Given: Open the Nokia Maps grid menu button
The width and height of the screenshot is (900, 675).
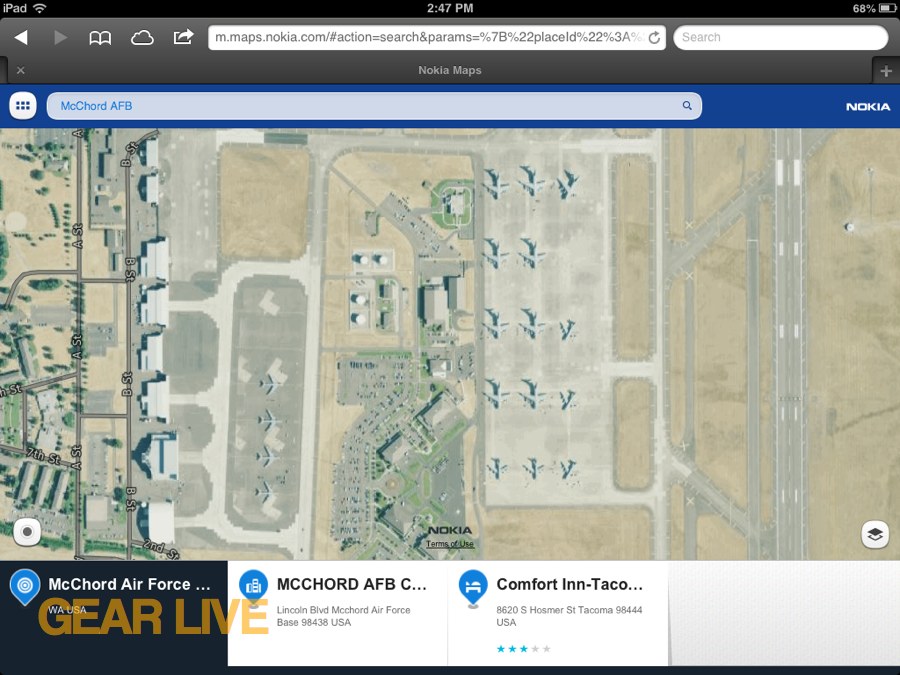Looking at the screenshot, I should pyautogui.click(x=23, y=106).
